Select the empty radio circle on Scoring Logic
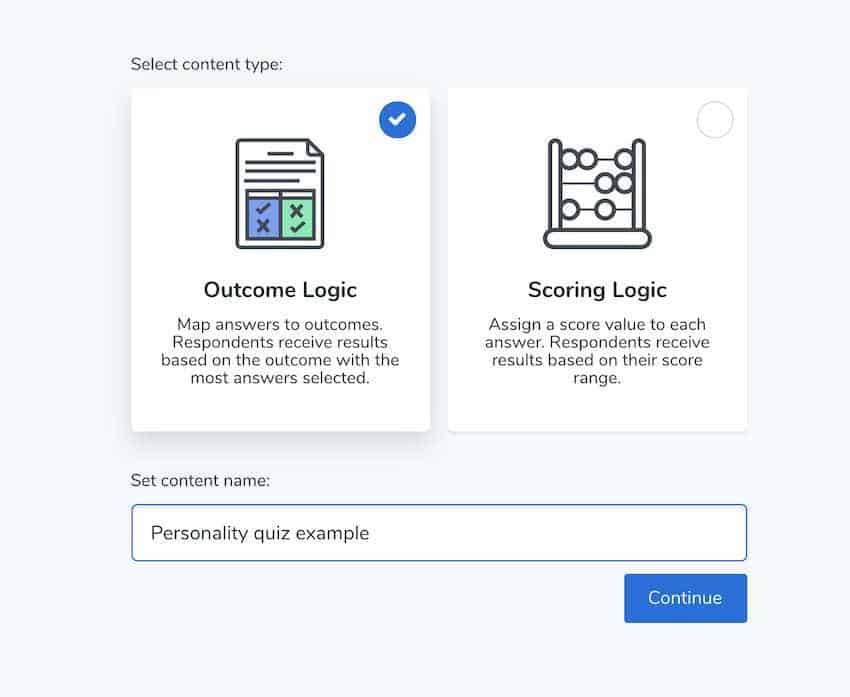 (714, 120)
